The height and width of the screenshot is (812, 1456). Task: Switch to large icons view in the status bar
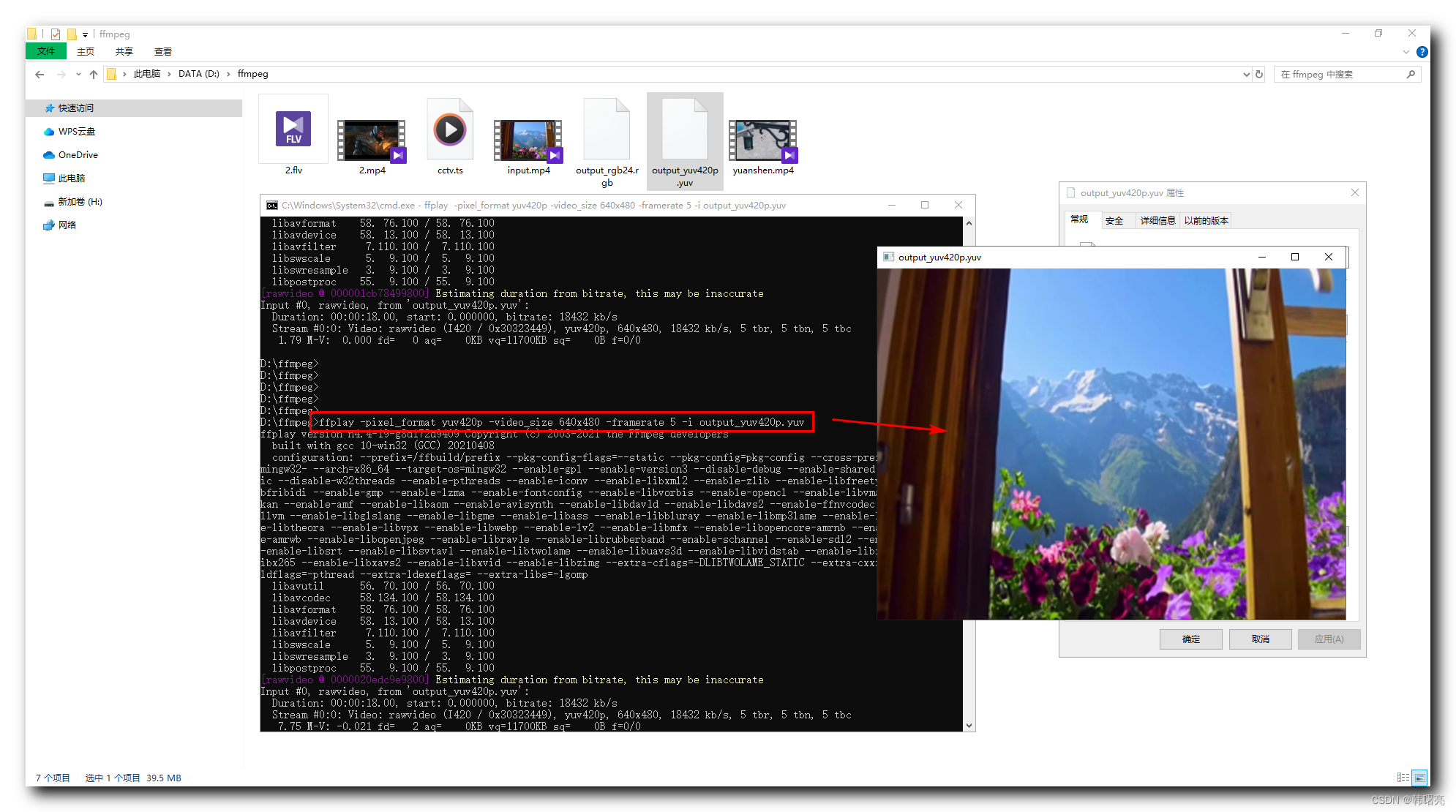coord(1420,778)
